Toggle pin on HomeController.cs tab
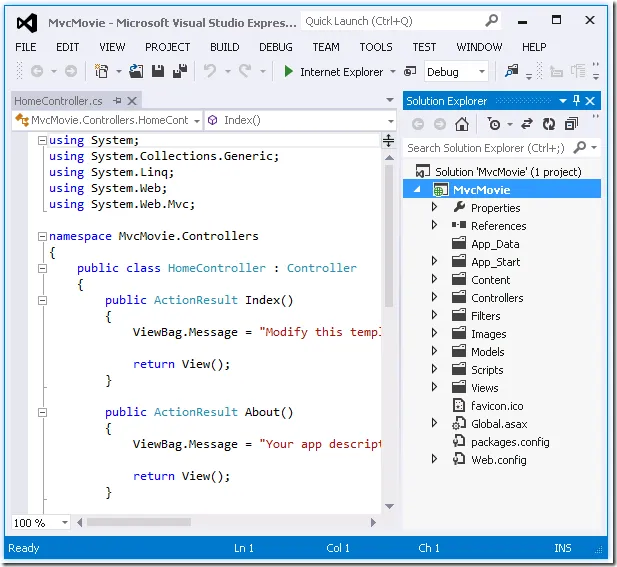The height and width of the screenshot is (567, 617). 118,101
